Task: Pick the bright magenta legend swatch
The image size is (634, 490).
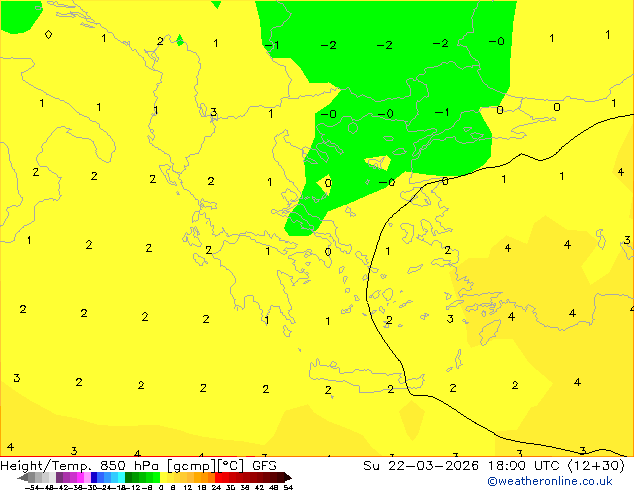Action: 80,478
